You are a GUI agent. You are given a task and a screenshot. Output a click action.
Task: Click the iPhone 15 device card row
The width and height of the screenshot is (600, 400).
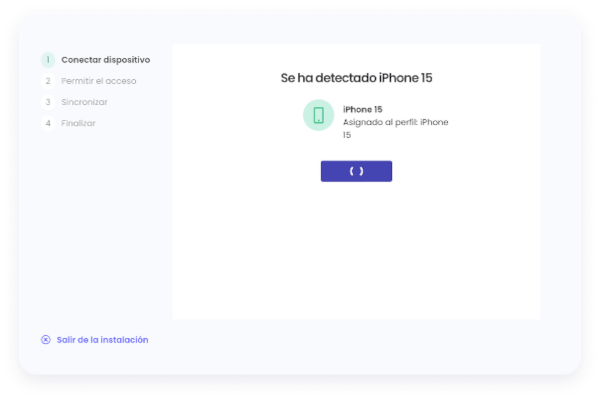pos(376,120)
